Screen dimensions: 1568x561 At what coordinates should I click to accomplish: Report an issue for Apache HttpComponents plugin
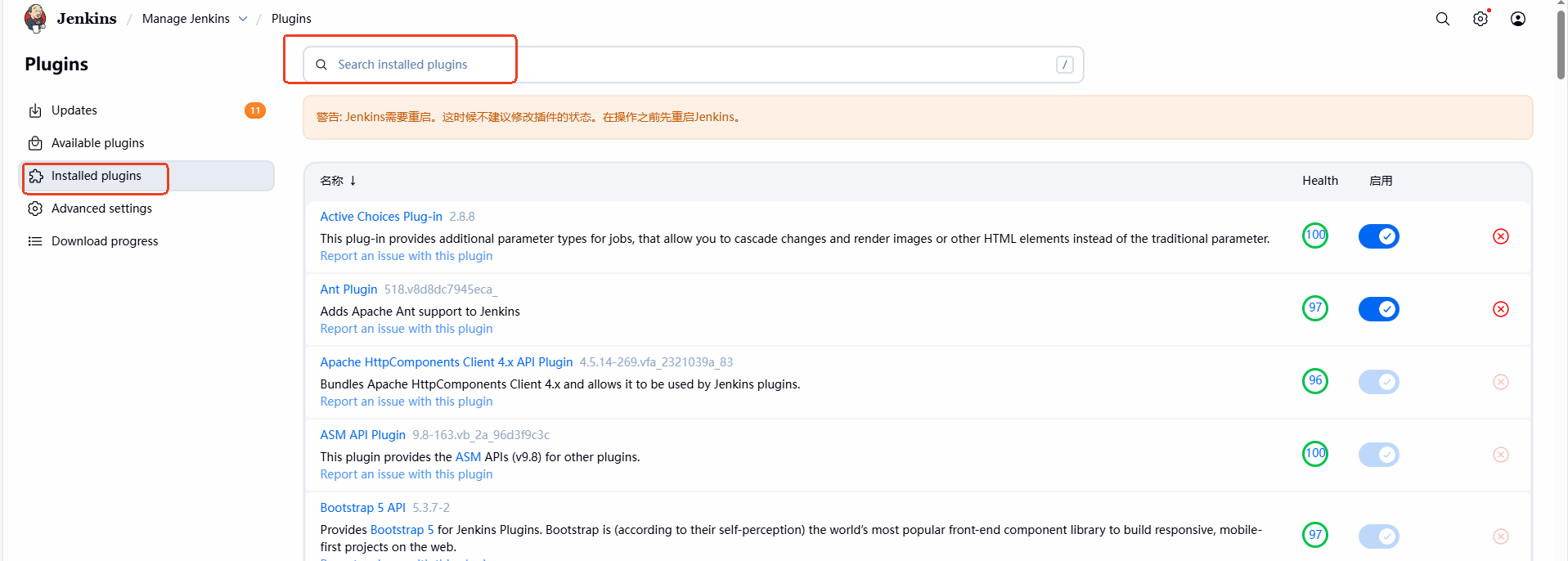[x=407, y=402]
